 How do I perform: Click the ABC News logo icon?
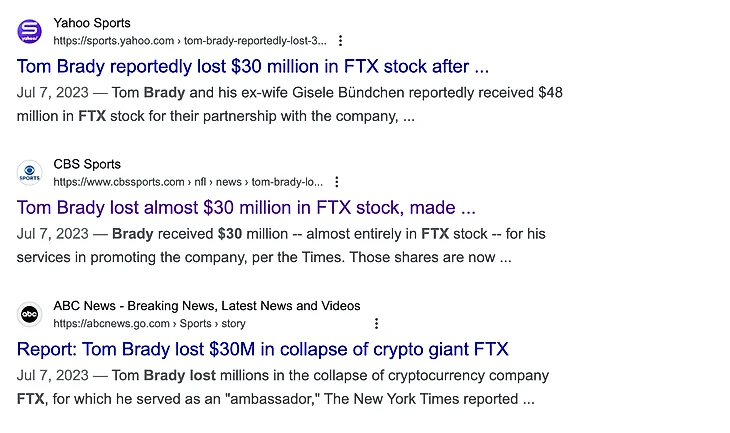[30, 314]
